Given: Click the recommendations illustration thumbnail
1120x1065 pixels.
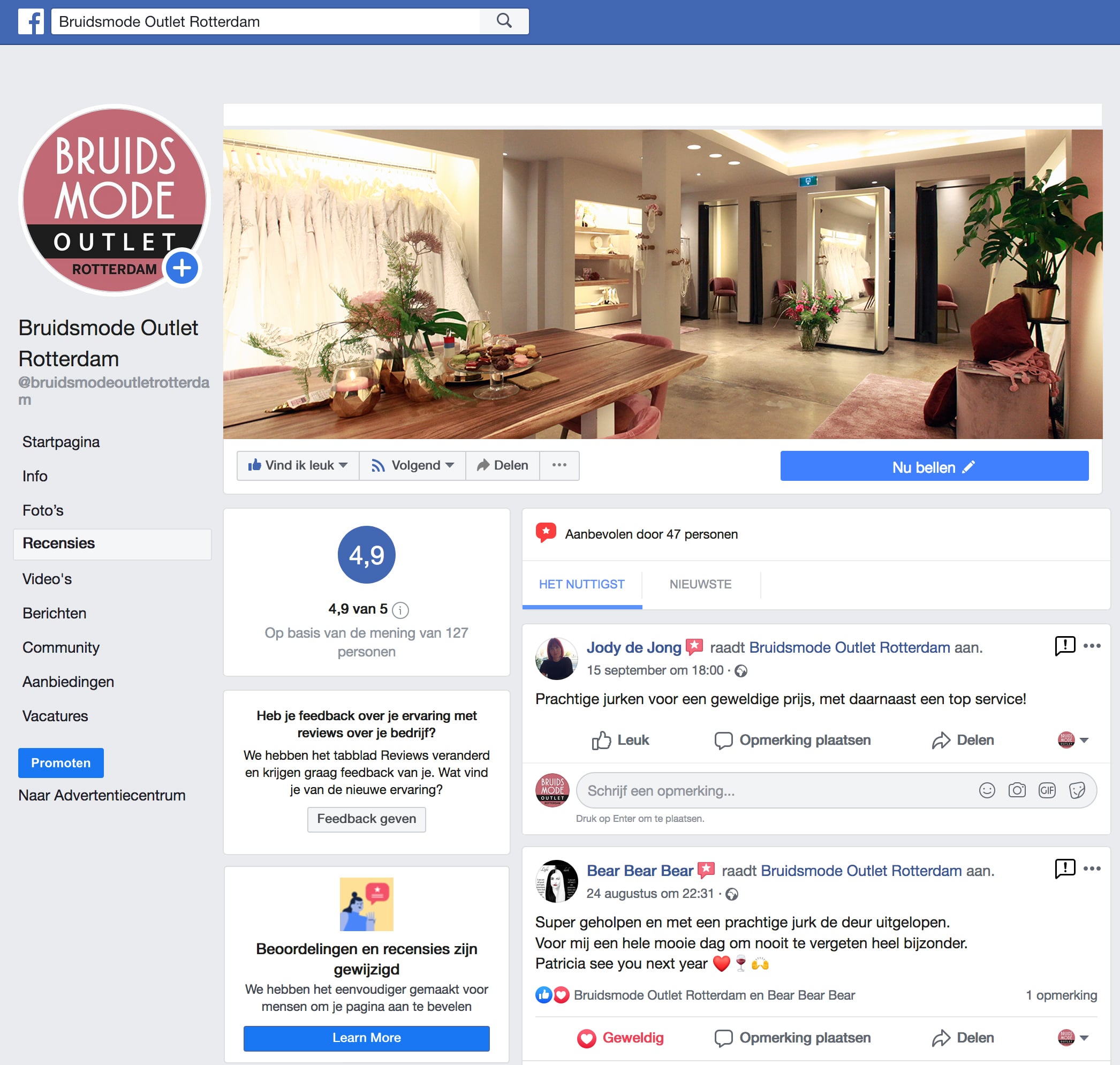Looking at the screenshot, I should tap(366, 904).
